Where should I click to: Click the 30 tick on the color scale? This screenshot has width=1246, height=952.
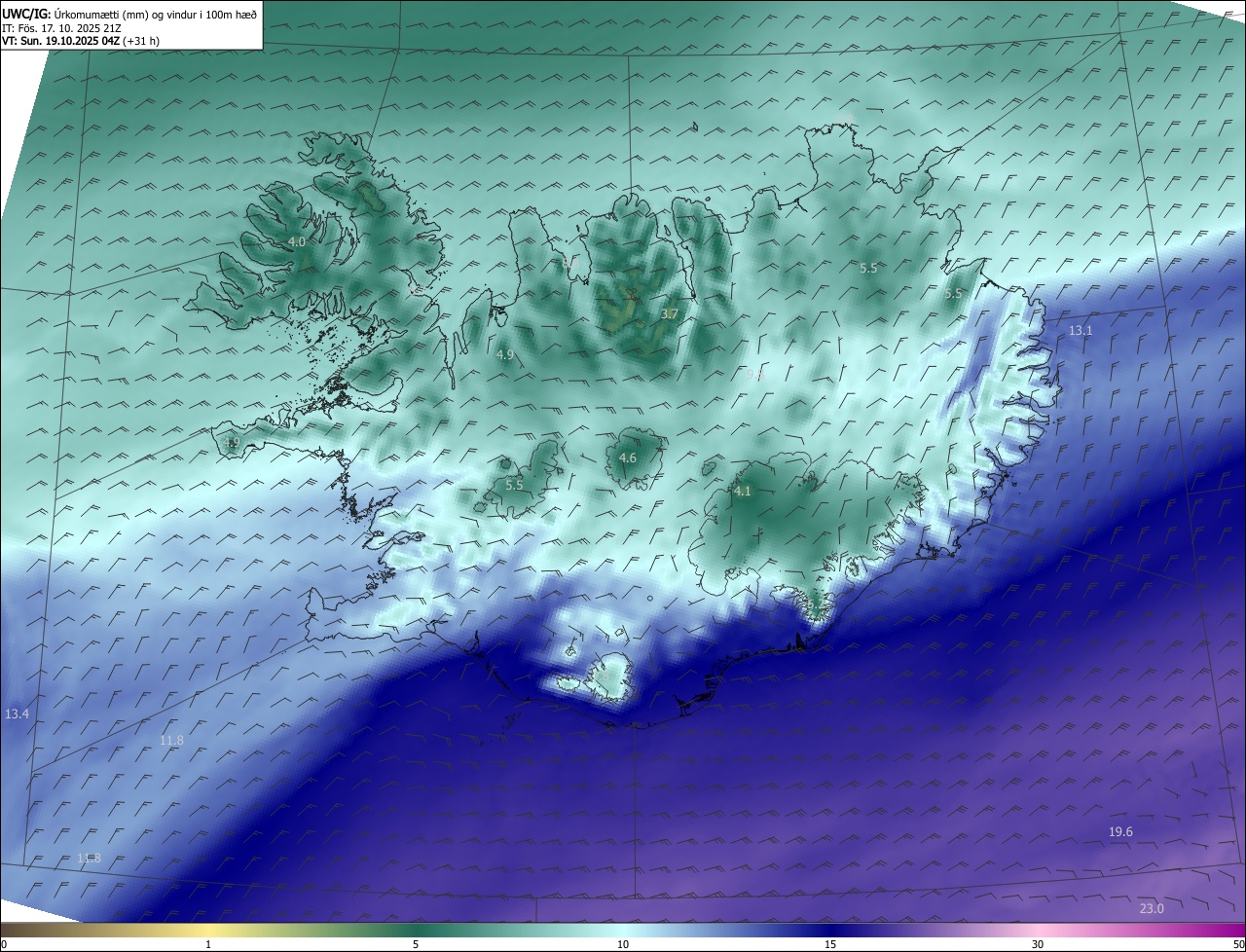click(1038, 944)
